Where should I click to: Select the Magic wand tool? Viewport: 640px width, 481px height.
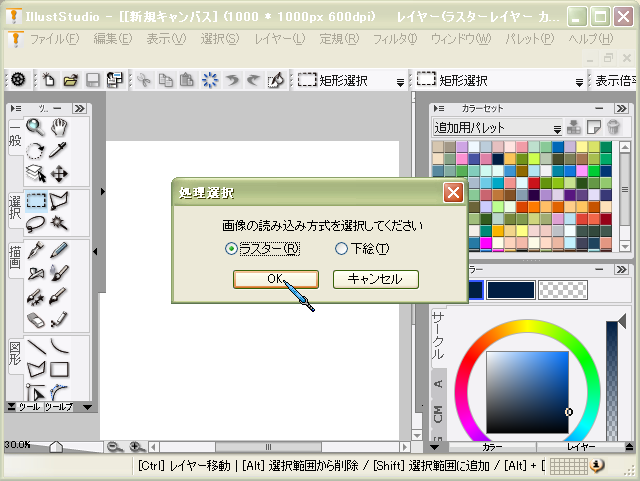click(x=59, y=224)
